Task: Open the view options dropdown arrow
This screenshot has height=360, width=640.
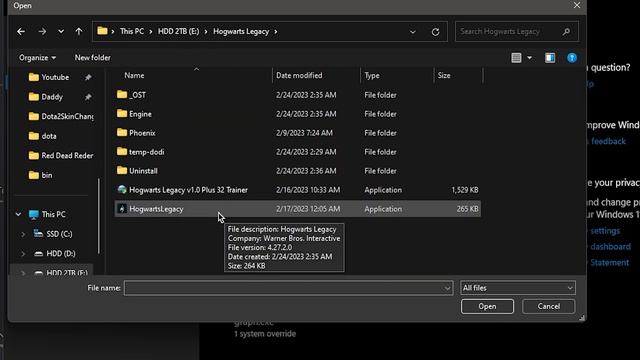Action: pos(529,58)
